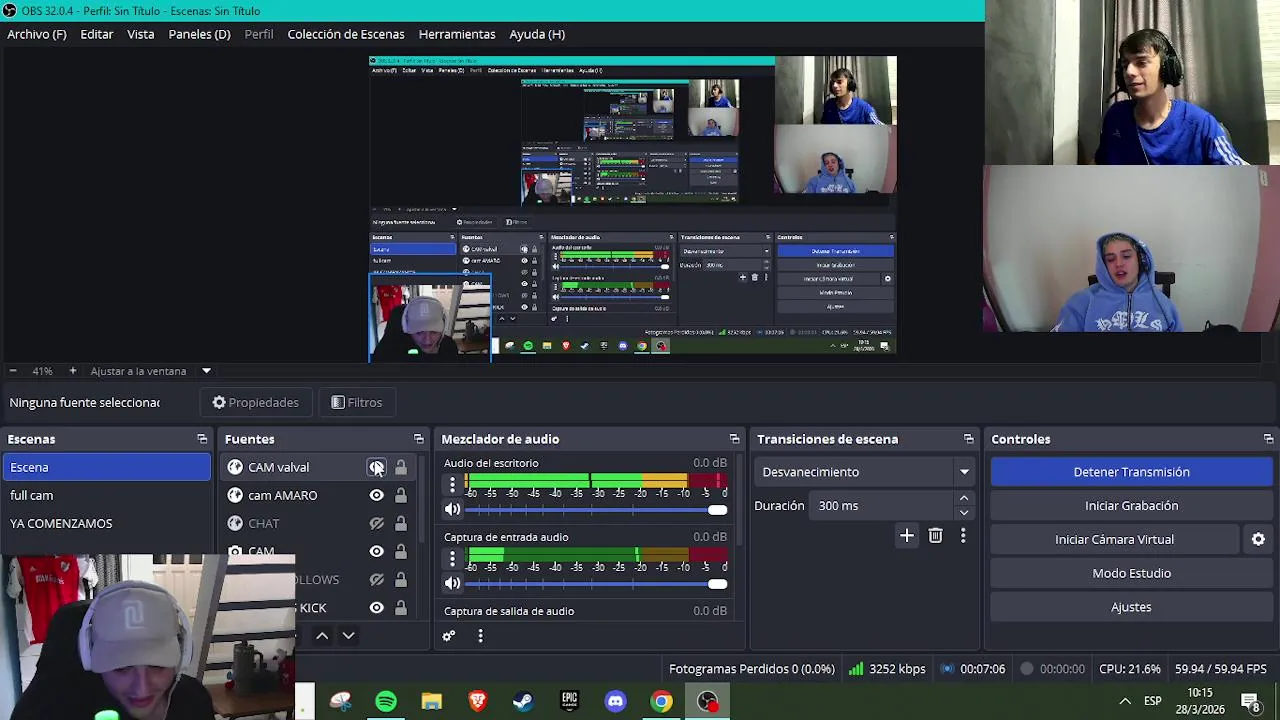The width and height of the screenshot is (1280, 720).
Task: Increase transition duration with up arrow
Action: (x=964, y=498)
